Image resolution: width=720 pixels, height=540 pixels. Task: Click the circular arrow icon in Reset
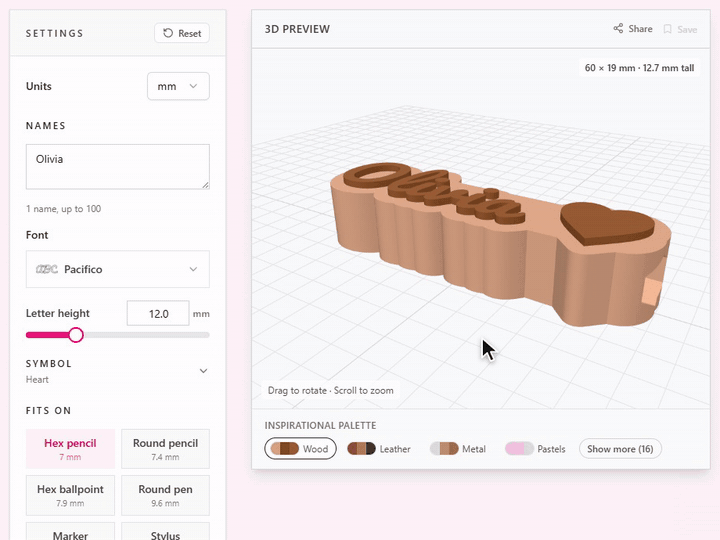[x=168, y=33]
